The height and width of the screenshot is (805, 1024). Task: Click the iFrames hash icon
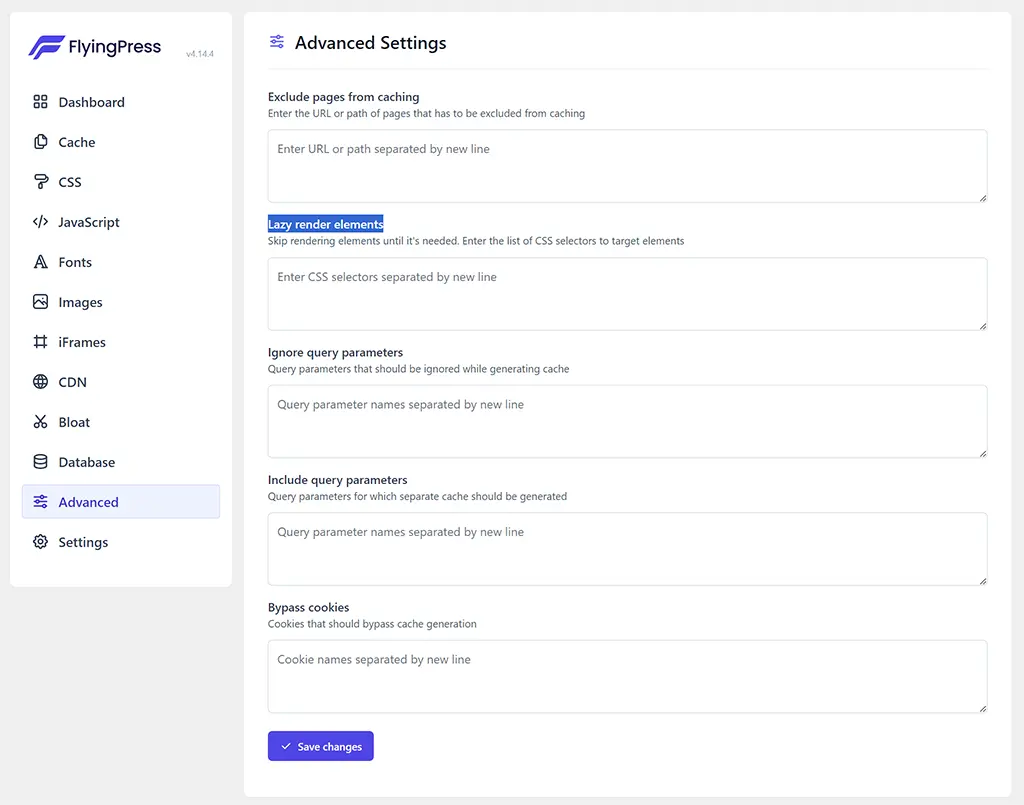coord(40,342)
